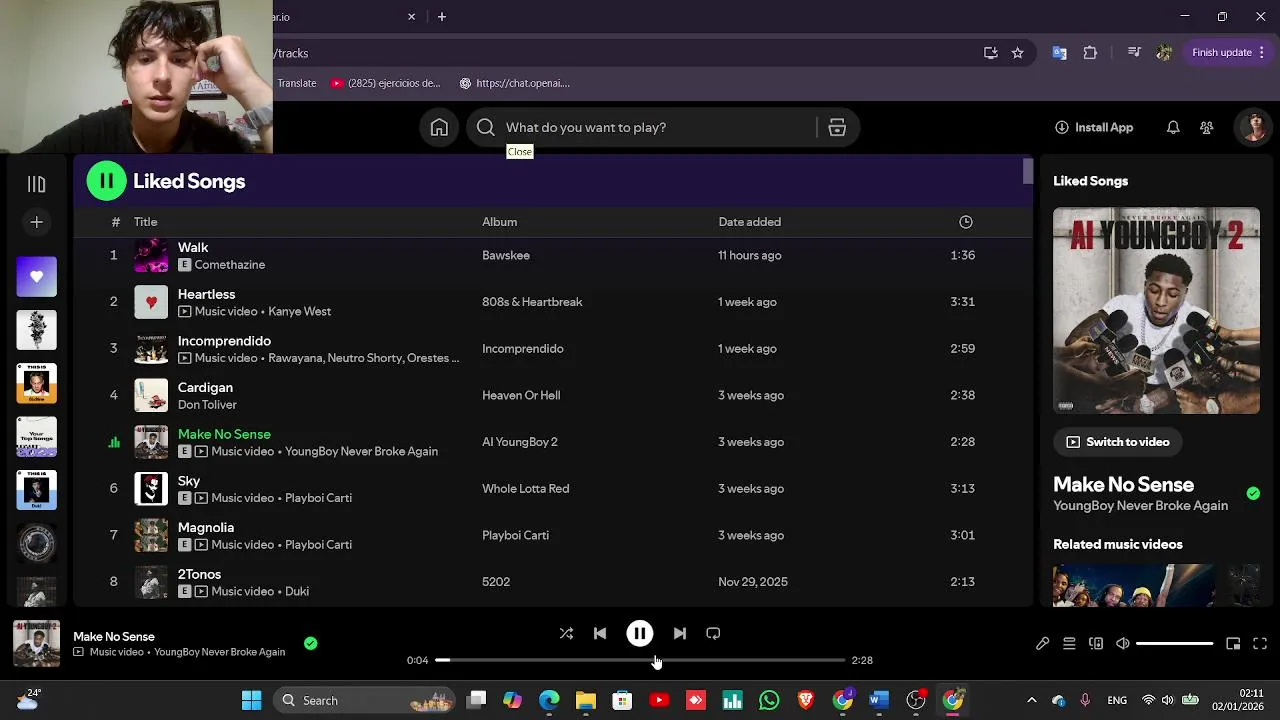
Task: Skip to next track
Action: 679,633
